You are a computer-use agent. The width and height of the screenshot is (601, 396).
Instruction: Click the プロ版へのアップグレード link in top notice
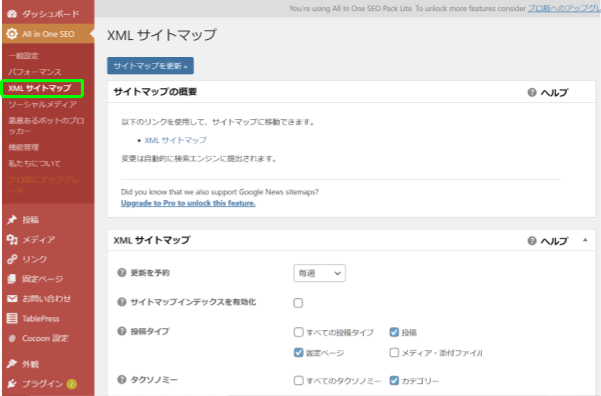(x=564, y=8)
